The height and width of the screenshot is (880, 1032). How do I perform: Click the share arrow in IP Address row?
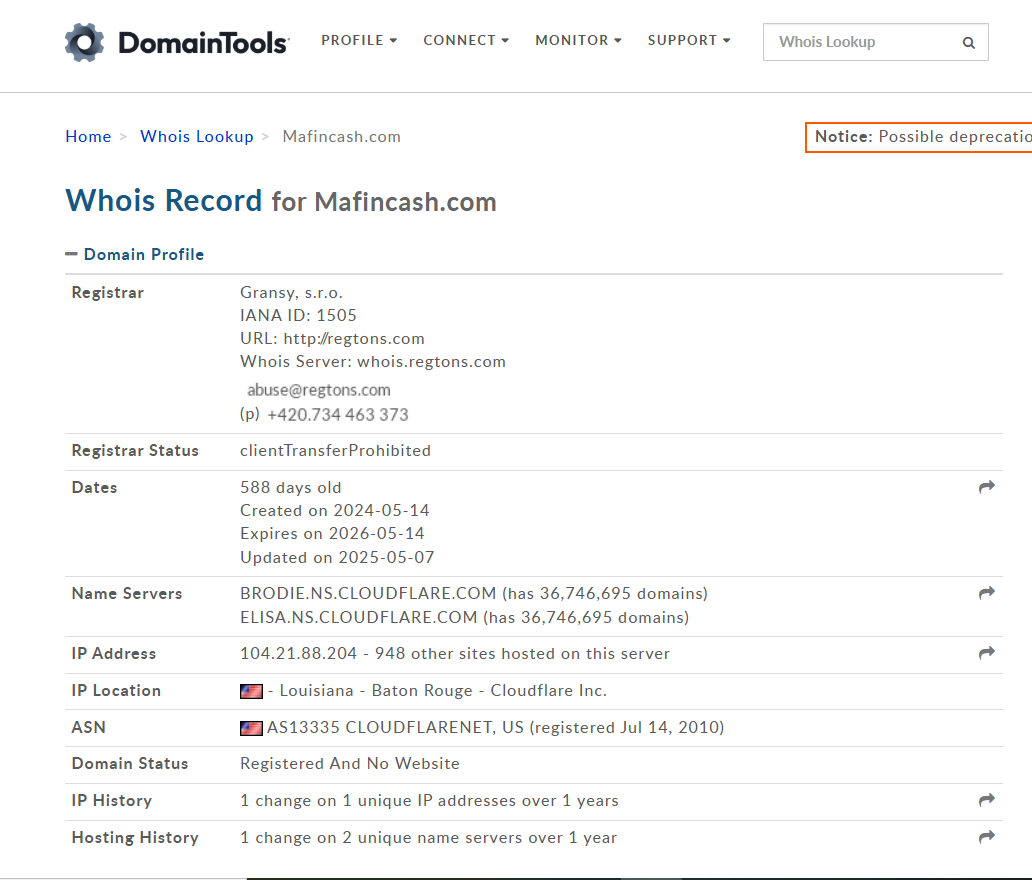[987, 653]
